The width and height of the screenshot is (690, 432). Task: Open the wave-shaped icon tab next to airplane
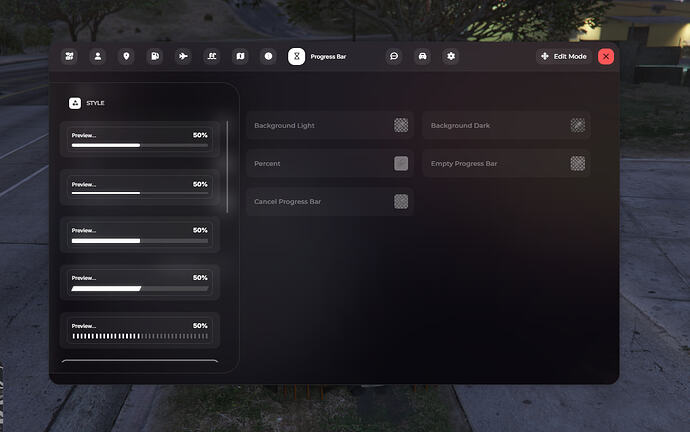point(212,56)
